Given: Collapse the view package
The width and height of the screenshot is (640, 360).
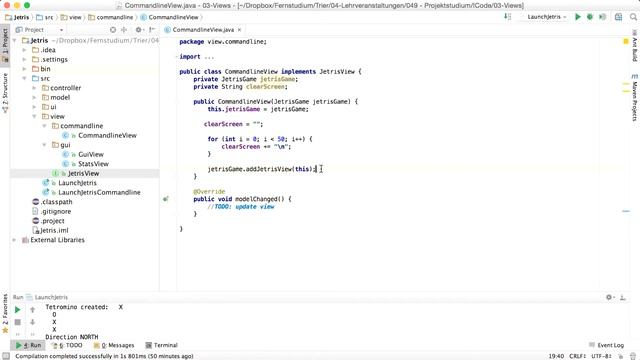Looking at the screenshot, I should point(34,116).
